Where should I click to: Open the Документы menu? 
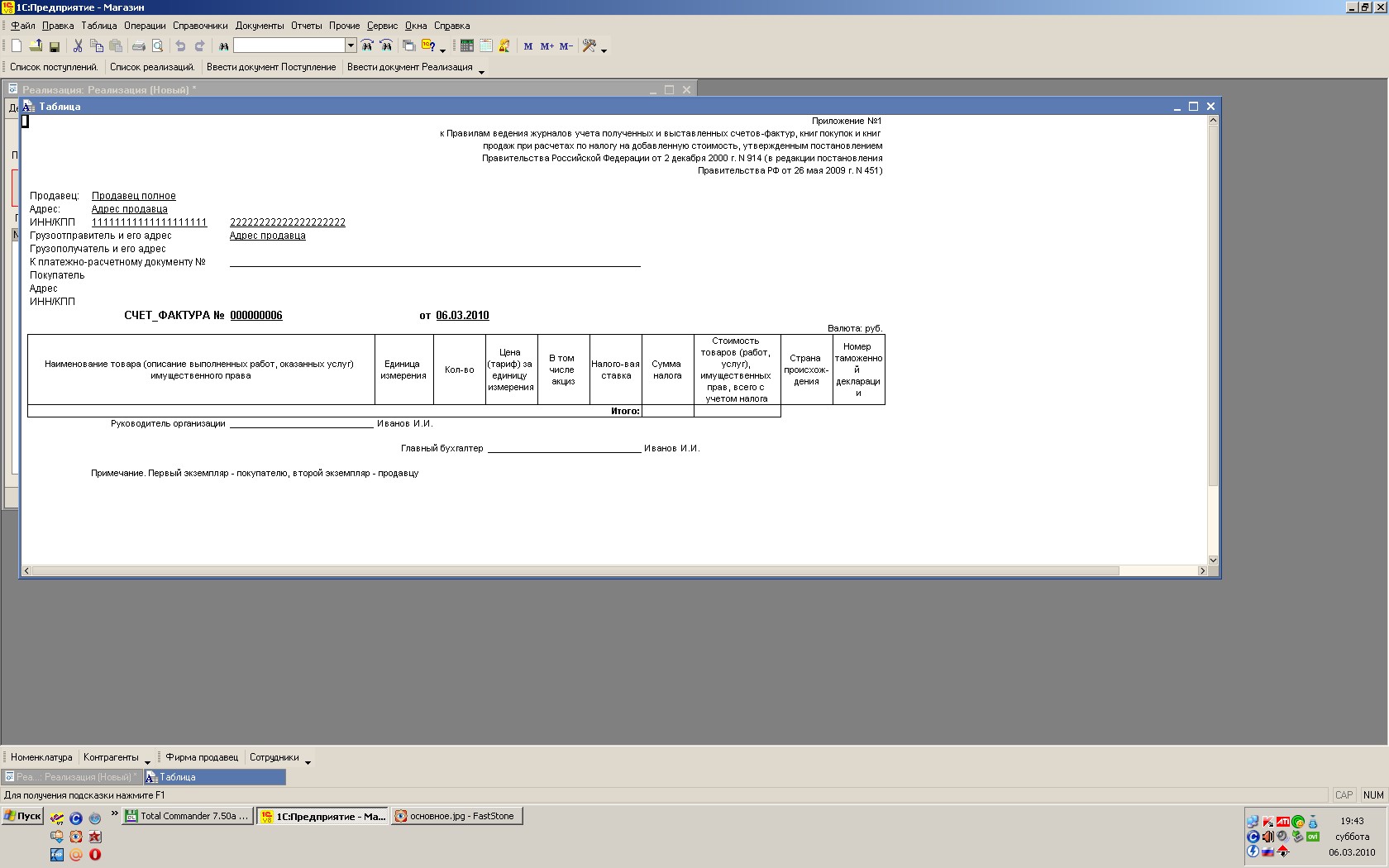pos(260,26)
